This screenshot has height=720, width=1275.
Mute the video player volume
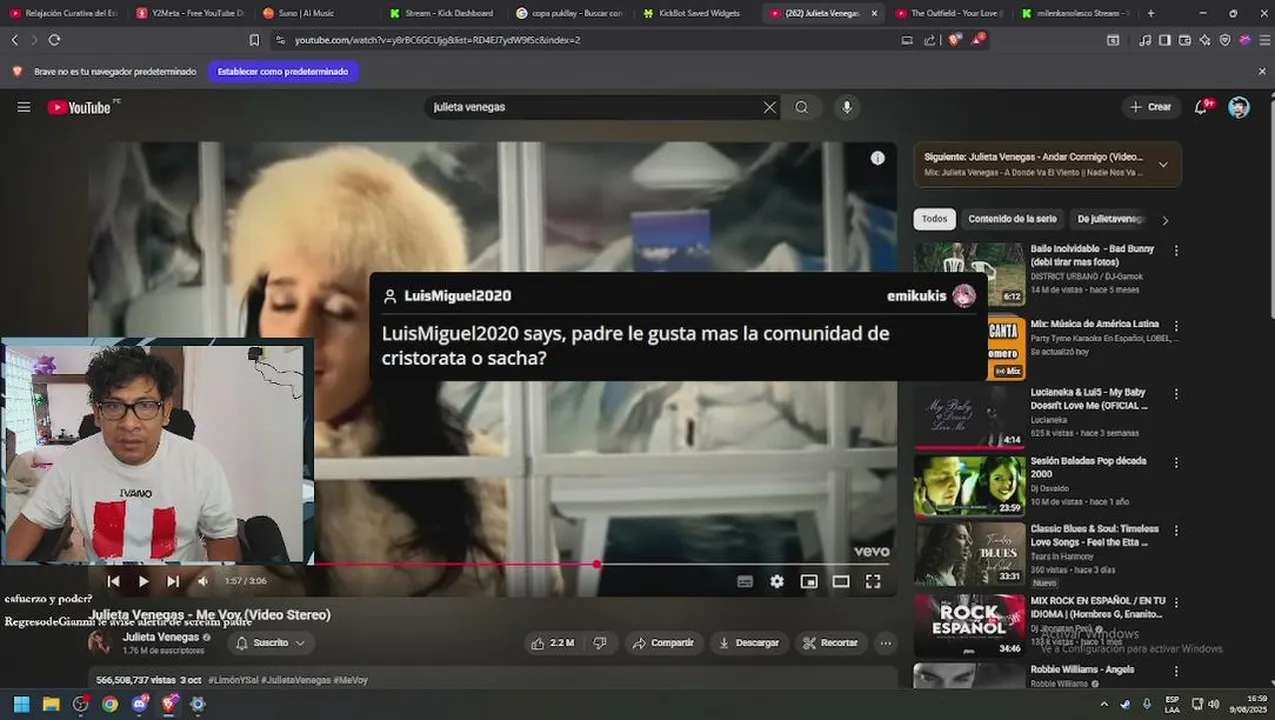coord(203,581)
